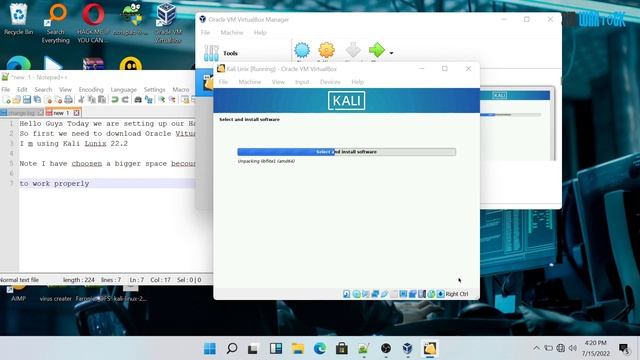
Task: Click the New blue starburst icon in VirtualBox Manager
Action: [302, 50]
